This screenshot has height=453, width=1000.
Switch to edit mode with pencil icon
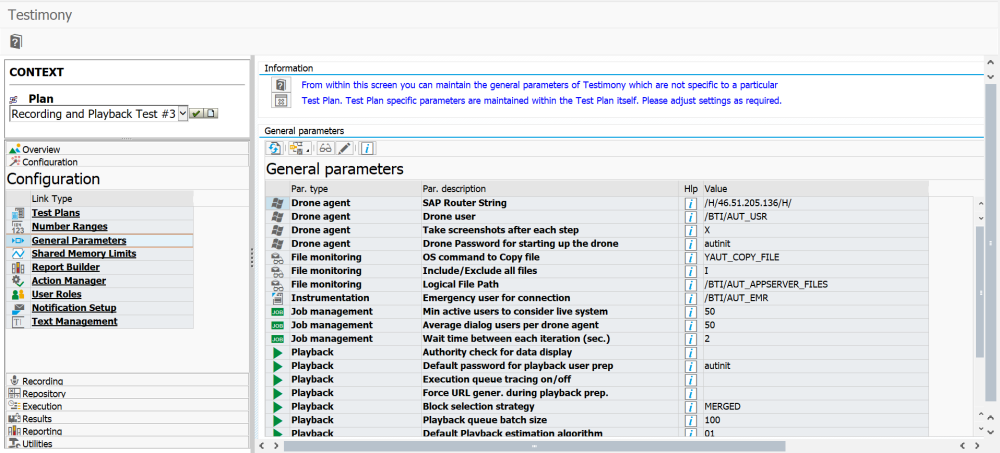(x=344, y=149)
